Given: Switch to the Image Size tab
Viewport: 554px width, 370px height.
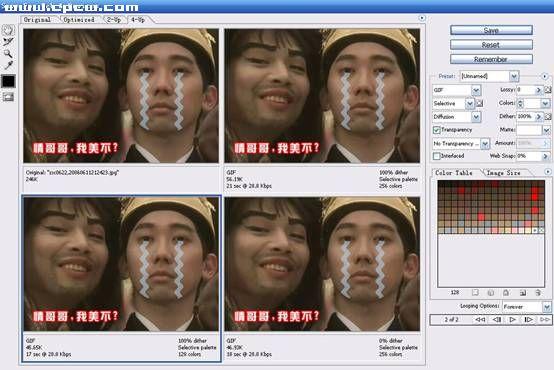Looking at the screenshot, I should (x=504, y=173).
